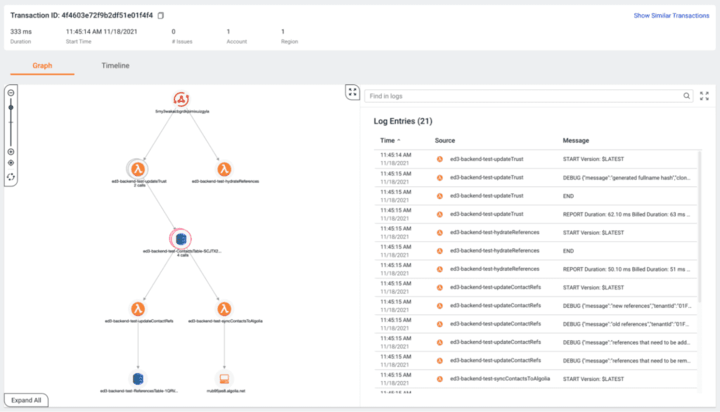Click the Log Entries (21) heading

tap(403, 121)
